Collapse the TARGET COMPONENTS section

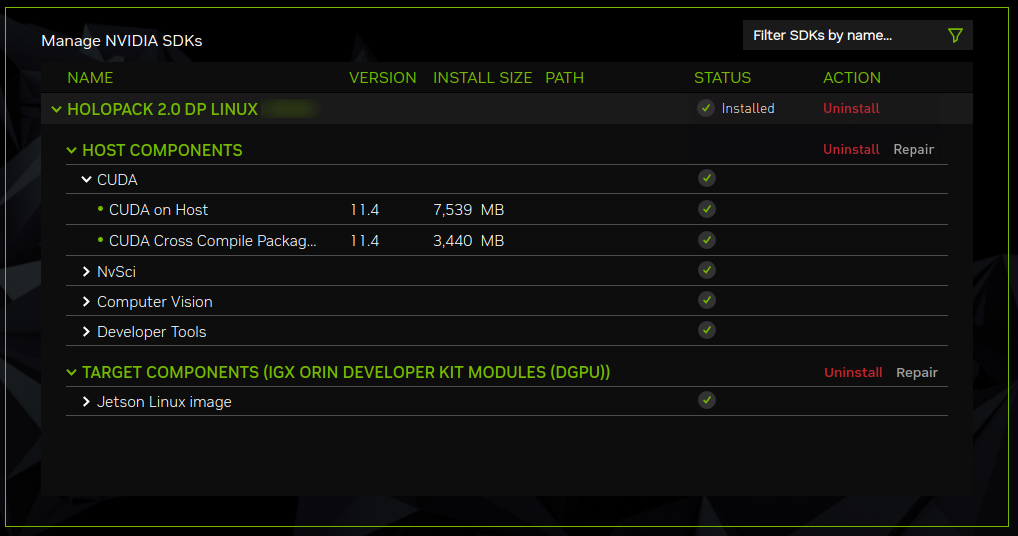[x=71, y=372]
